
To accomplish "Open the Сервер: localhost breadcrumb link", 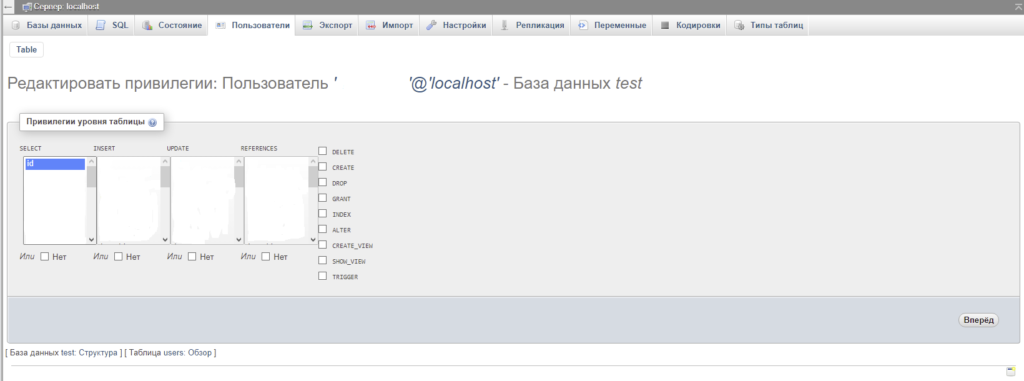I will pyautogui.click(x=66, y=7).
